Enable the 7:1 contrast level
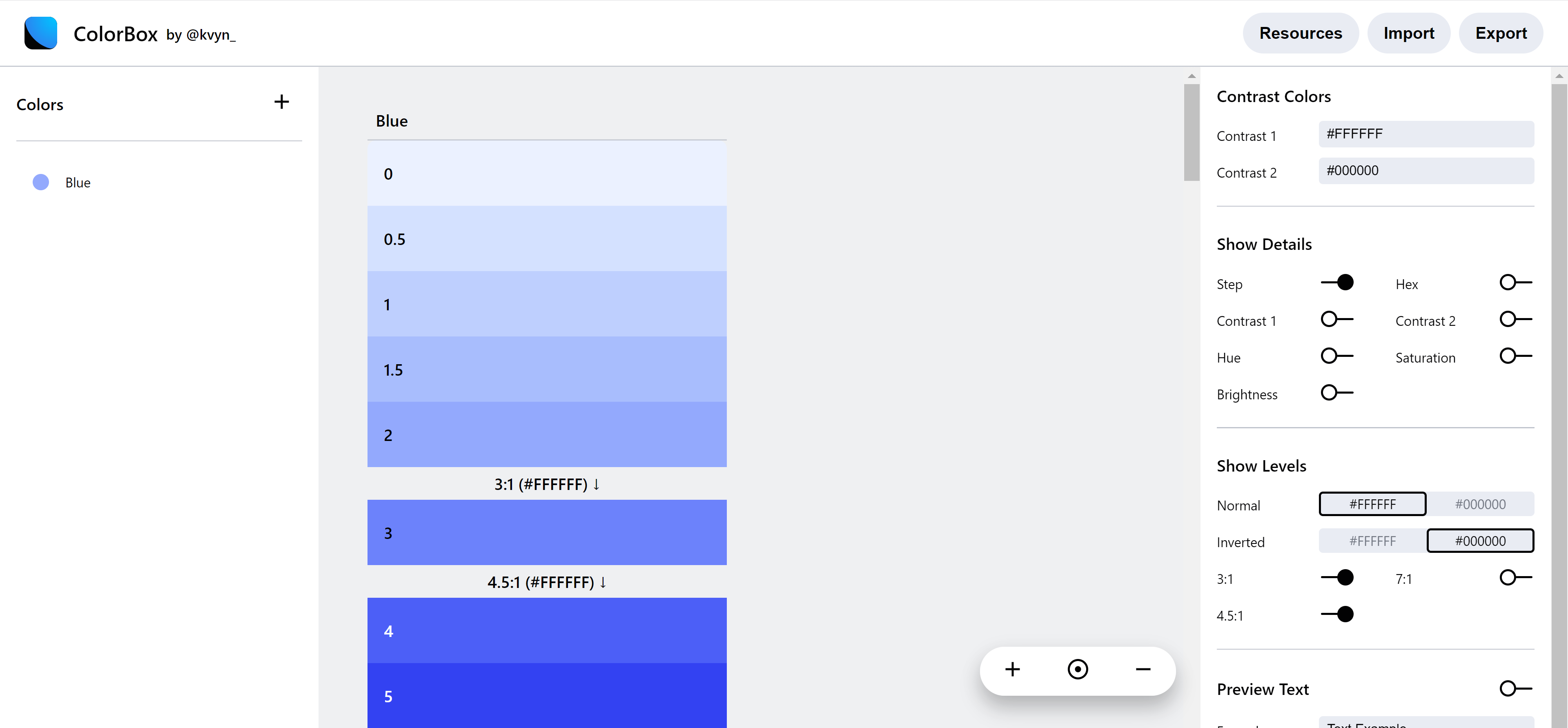1568x728 pixels. point(1515,578)
